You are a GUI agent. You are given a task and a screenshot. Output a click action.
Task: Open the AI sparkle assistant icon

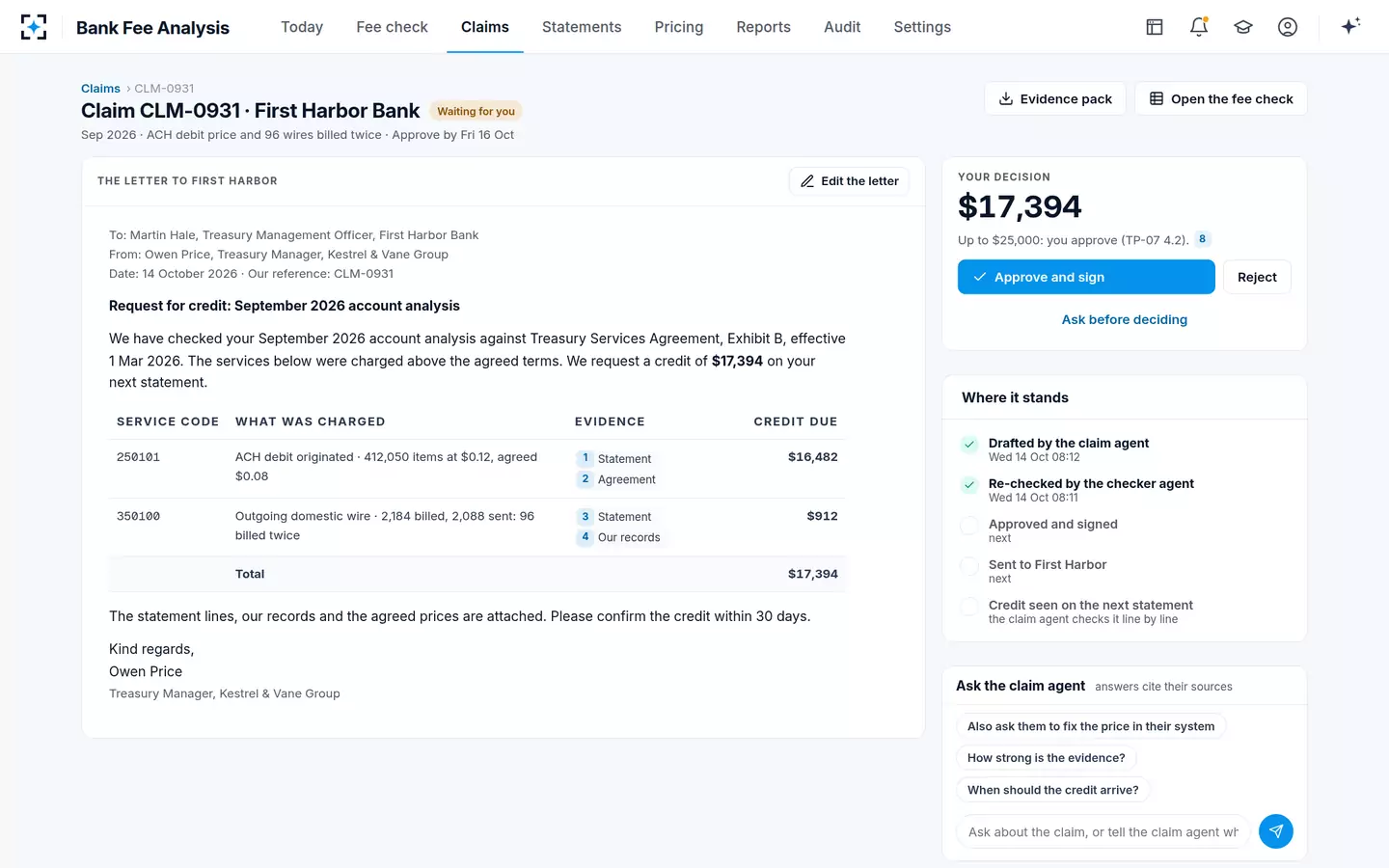coord(1350,26)
